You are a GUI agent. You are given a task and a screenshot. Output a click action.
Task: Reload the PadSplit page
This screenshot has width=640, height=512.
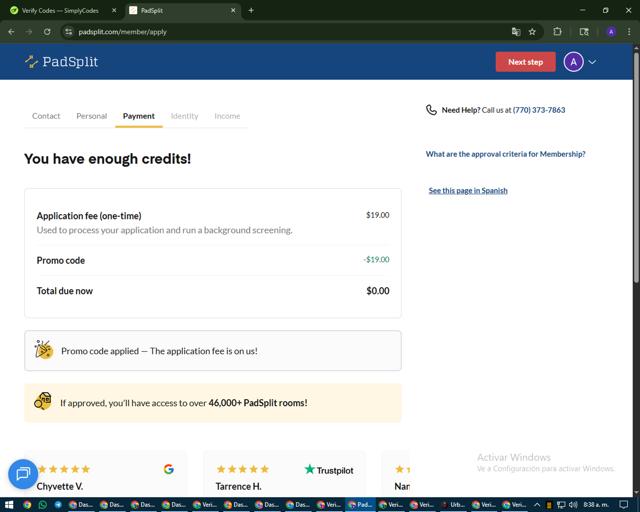click(47, 32)
